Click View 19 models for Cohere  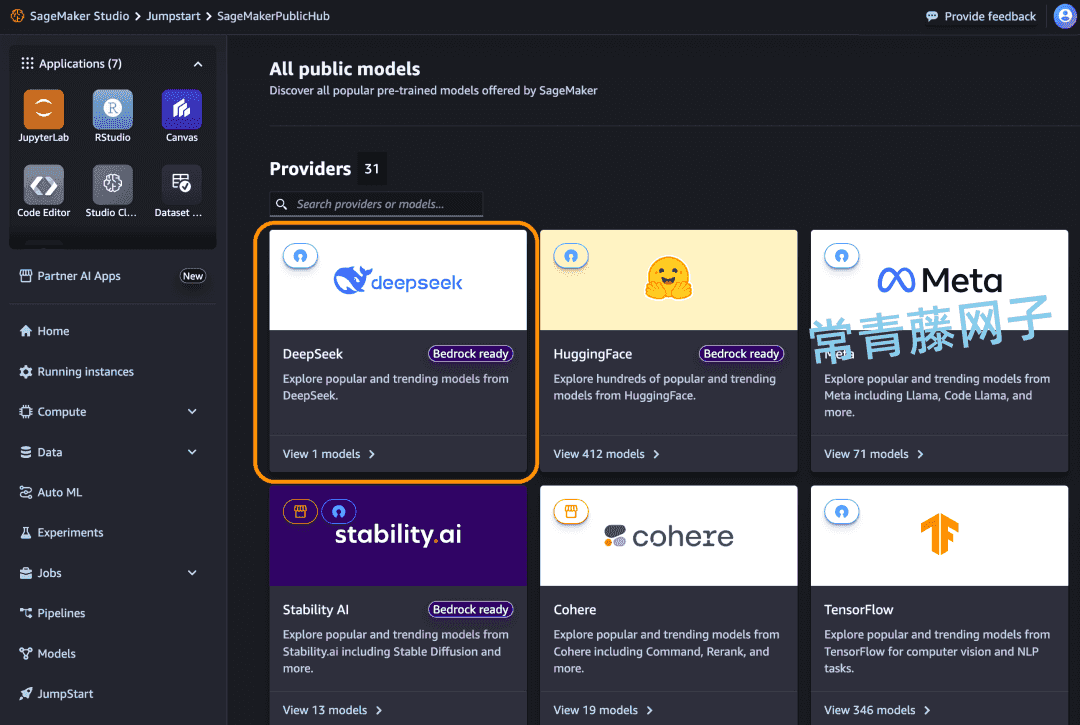coord(603,710)
